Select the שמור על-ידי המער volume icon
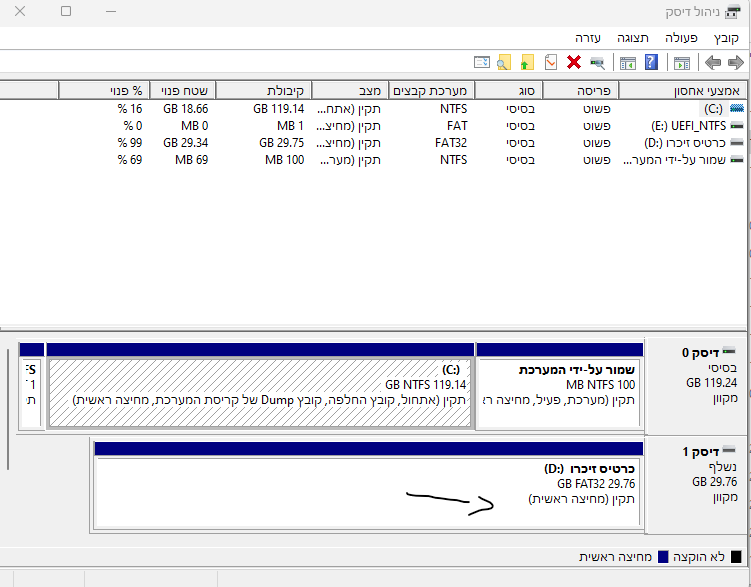This screenshot has width=751, height=587. [x=737, y=160]
